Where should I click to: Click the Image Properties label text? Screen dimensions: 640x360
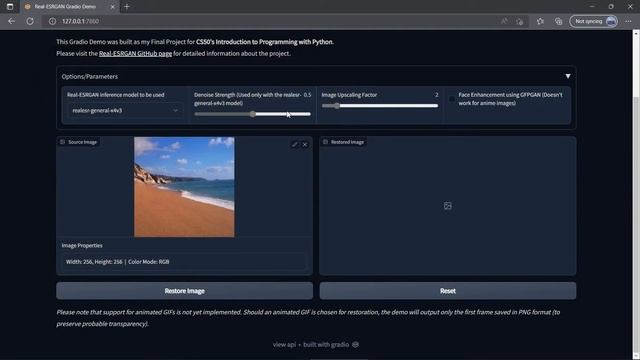(x=82, y=245)
